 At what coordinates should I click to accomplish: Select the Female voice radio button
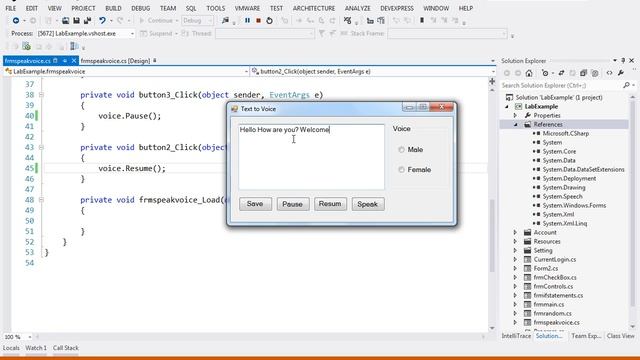(401, 170)
